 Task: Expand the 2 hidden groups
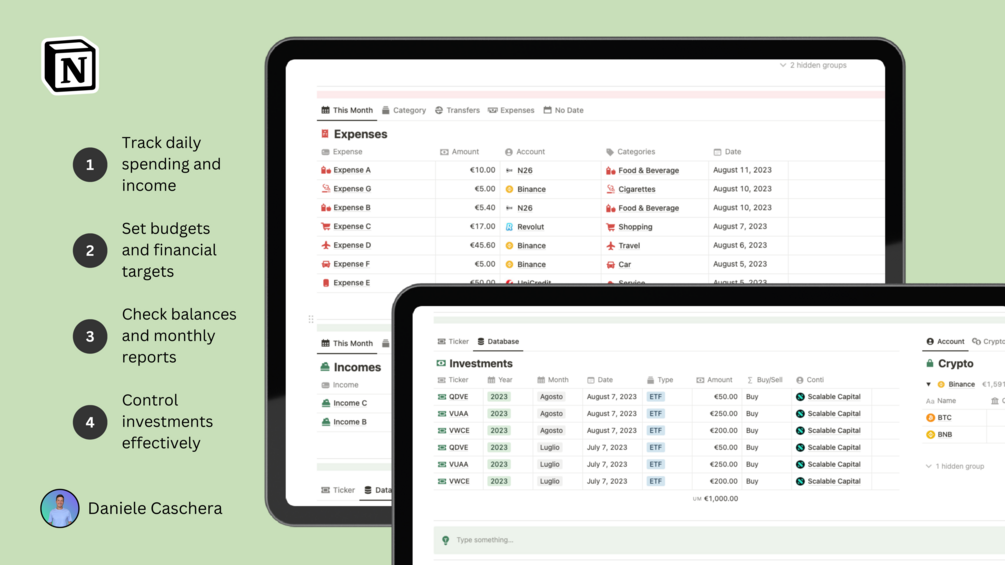813,65
